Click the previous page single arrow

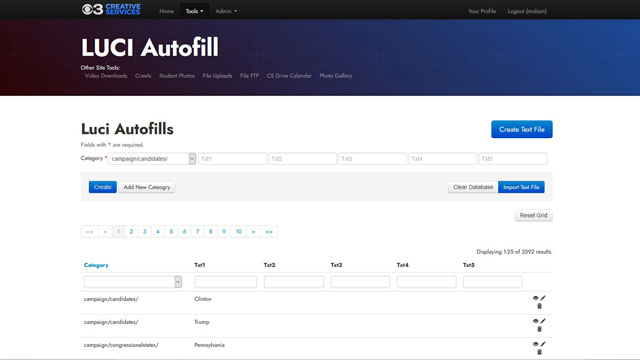(105, 231)
